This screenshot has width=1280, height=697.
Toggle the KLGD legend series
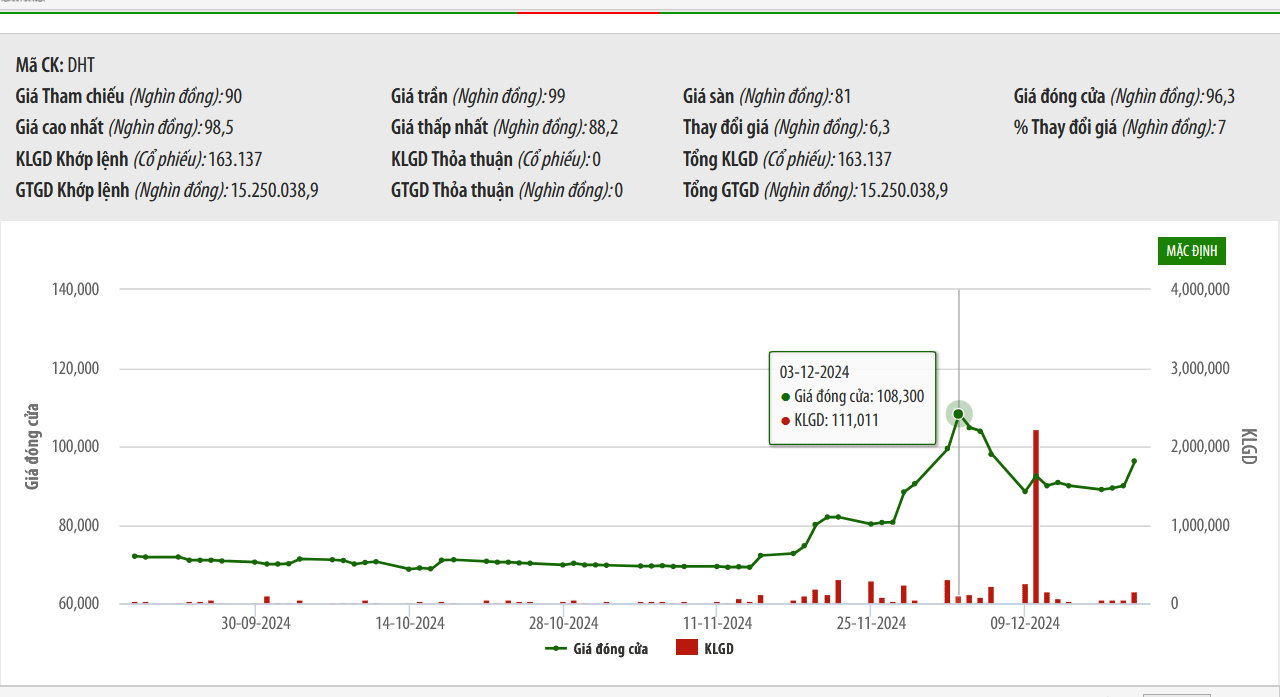point(705,649)
